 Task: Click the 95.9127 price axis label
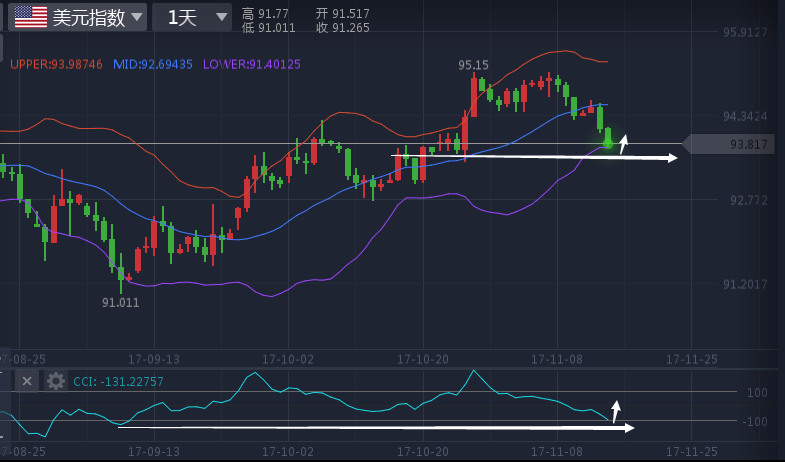[x=745, y=32]
